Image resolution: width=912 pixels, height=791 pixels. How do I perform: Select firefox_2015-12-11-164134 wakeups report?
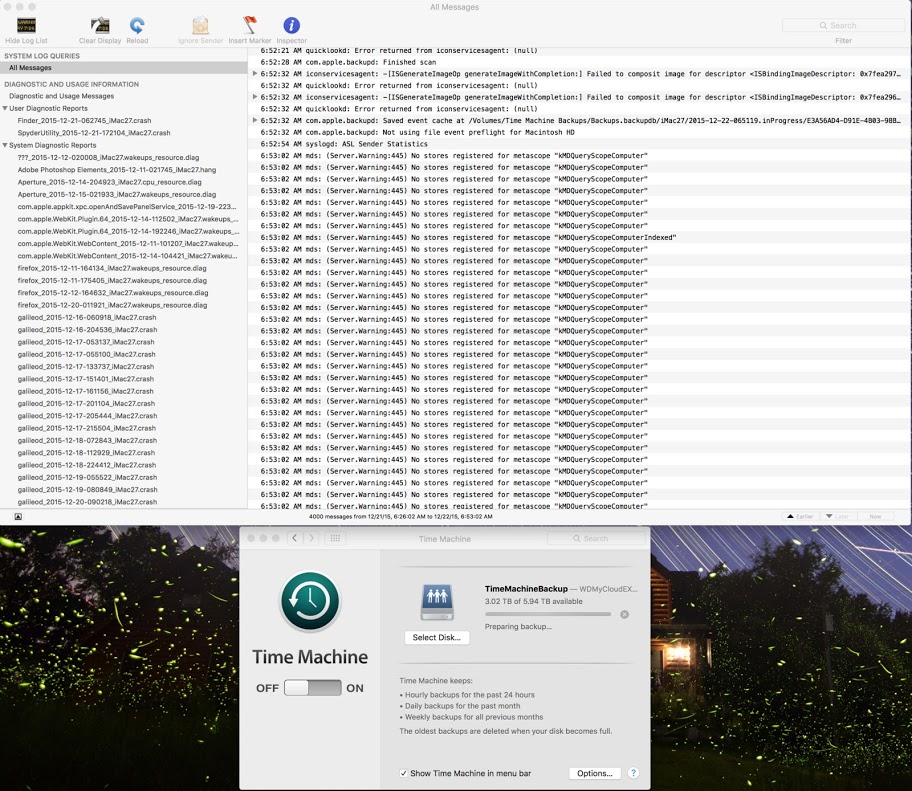(112, 268)
